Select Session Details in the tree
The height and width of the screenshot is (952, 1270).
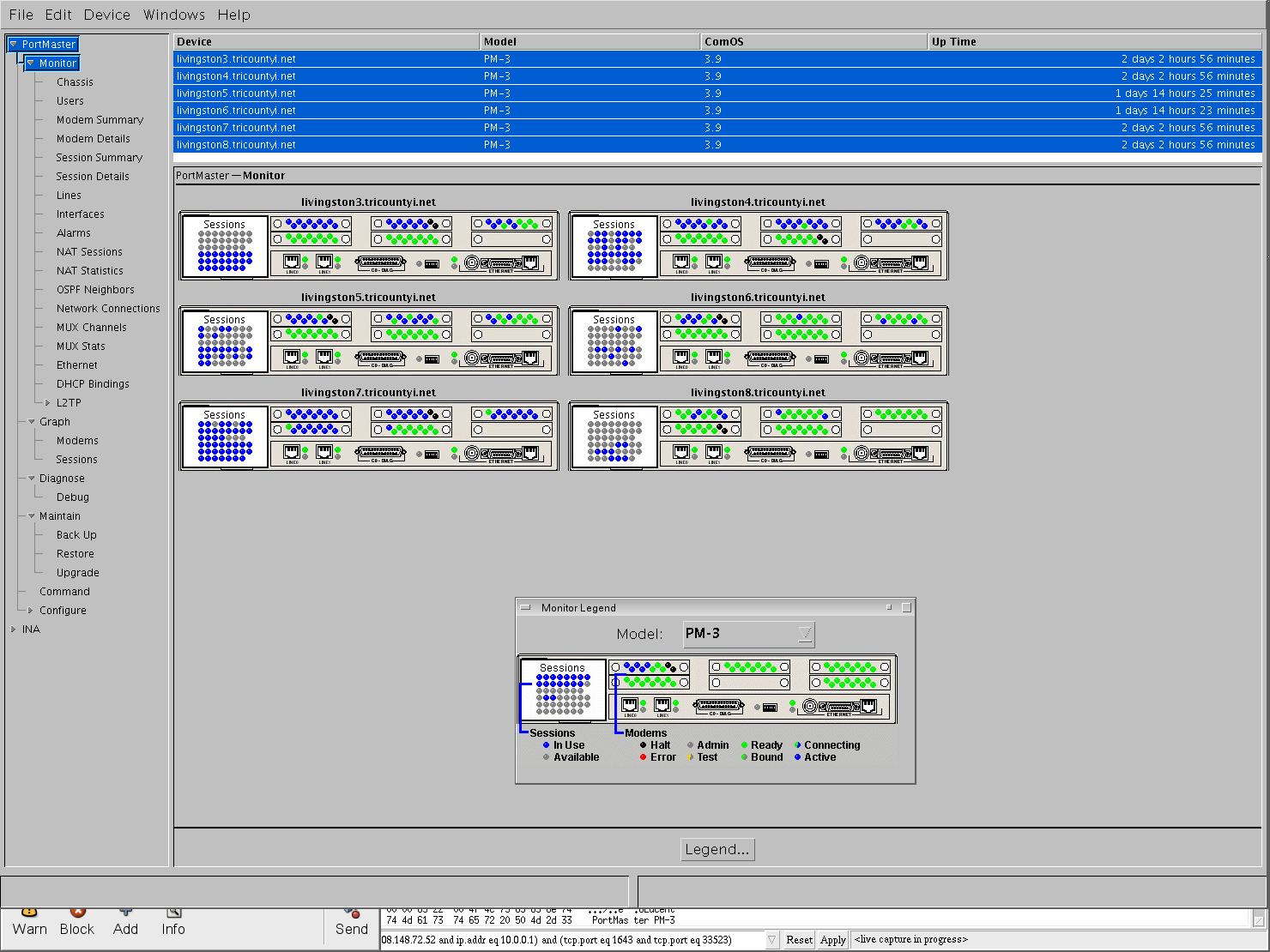tap(93, 177)
